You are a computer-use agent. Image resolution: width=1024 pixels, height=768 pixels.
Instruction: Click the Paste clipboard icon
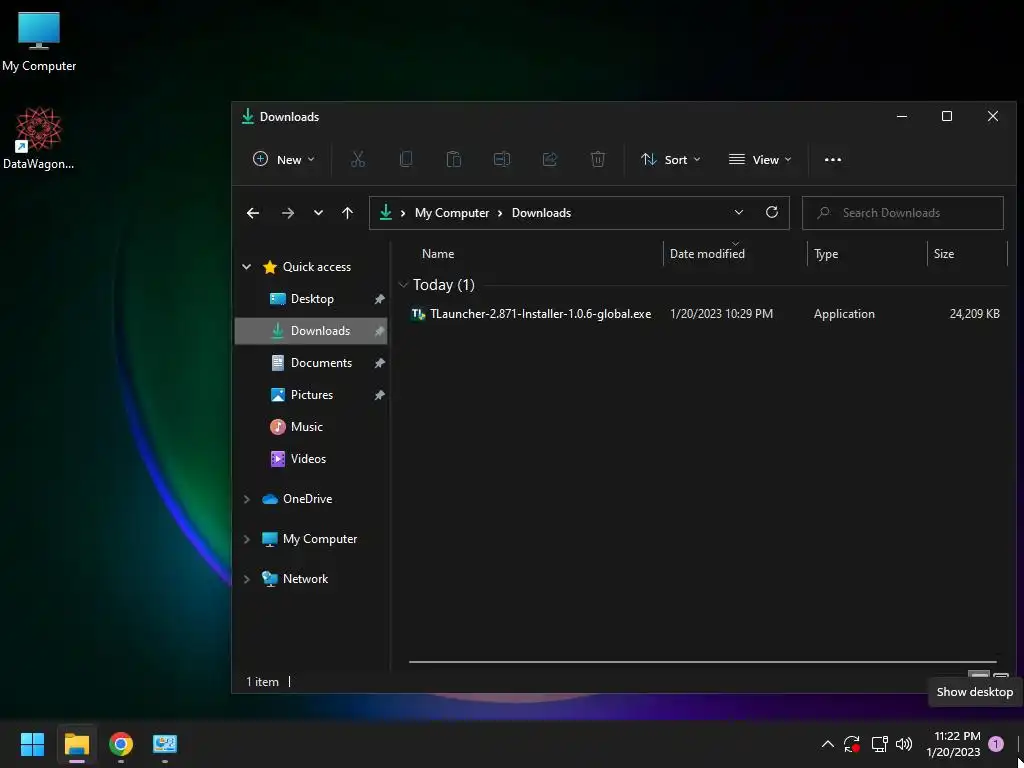[x=454, y=159]
